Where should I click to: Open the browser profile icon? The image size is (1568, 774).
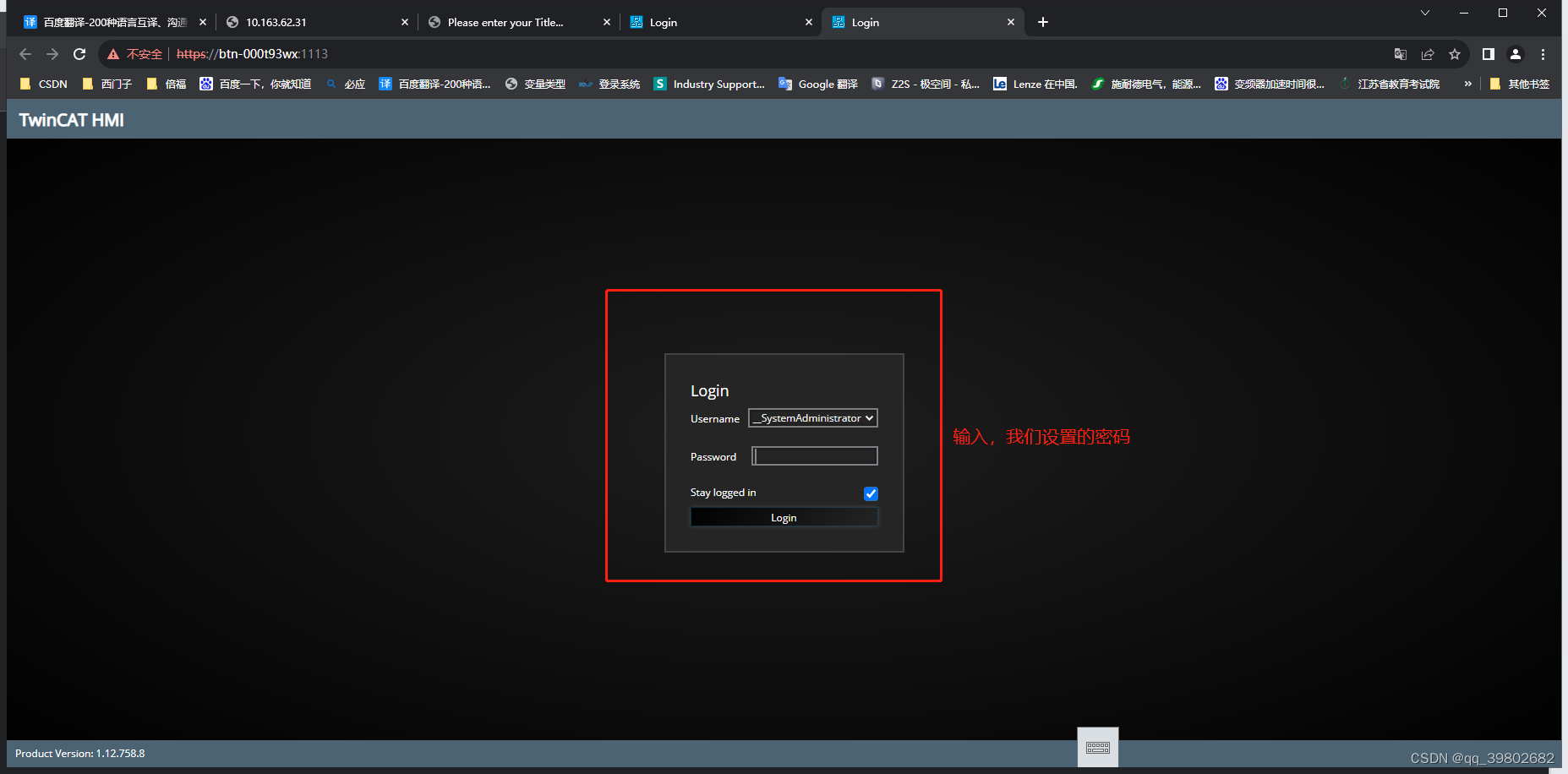click(x=1515, y=53)
